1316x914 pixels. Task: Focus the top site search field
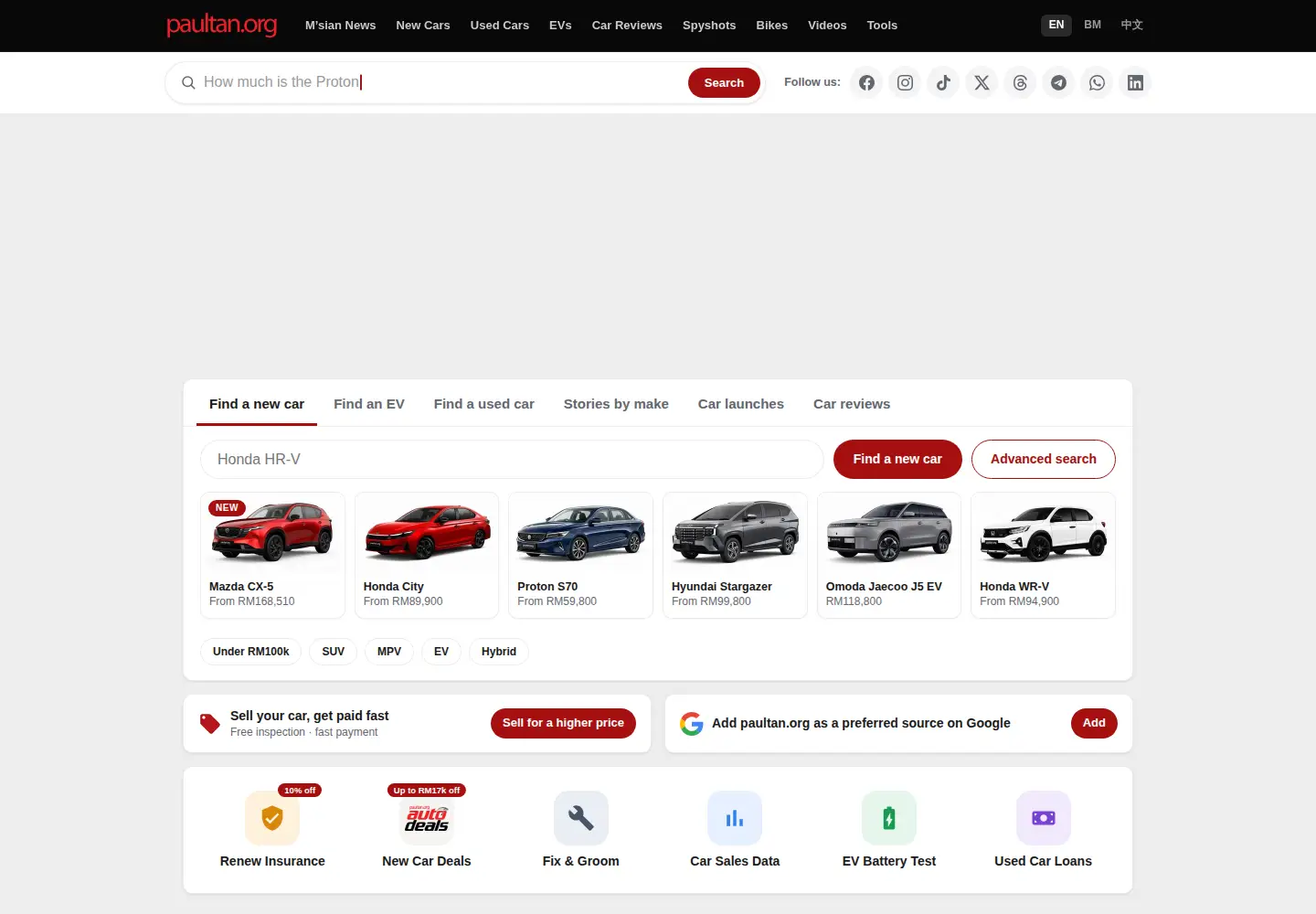(x=442, y=82)
